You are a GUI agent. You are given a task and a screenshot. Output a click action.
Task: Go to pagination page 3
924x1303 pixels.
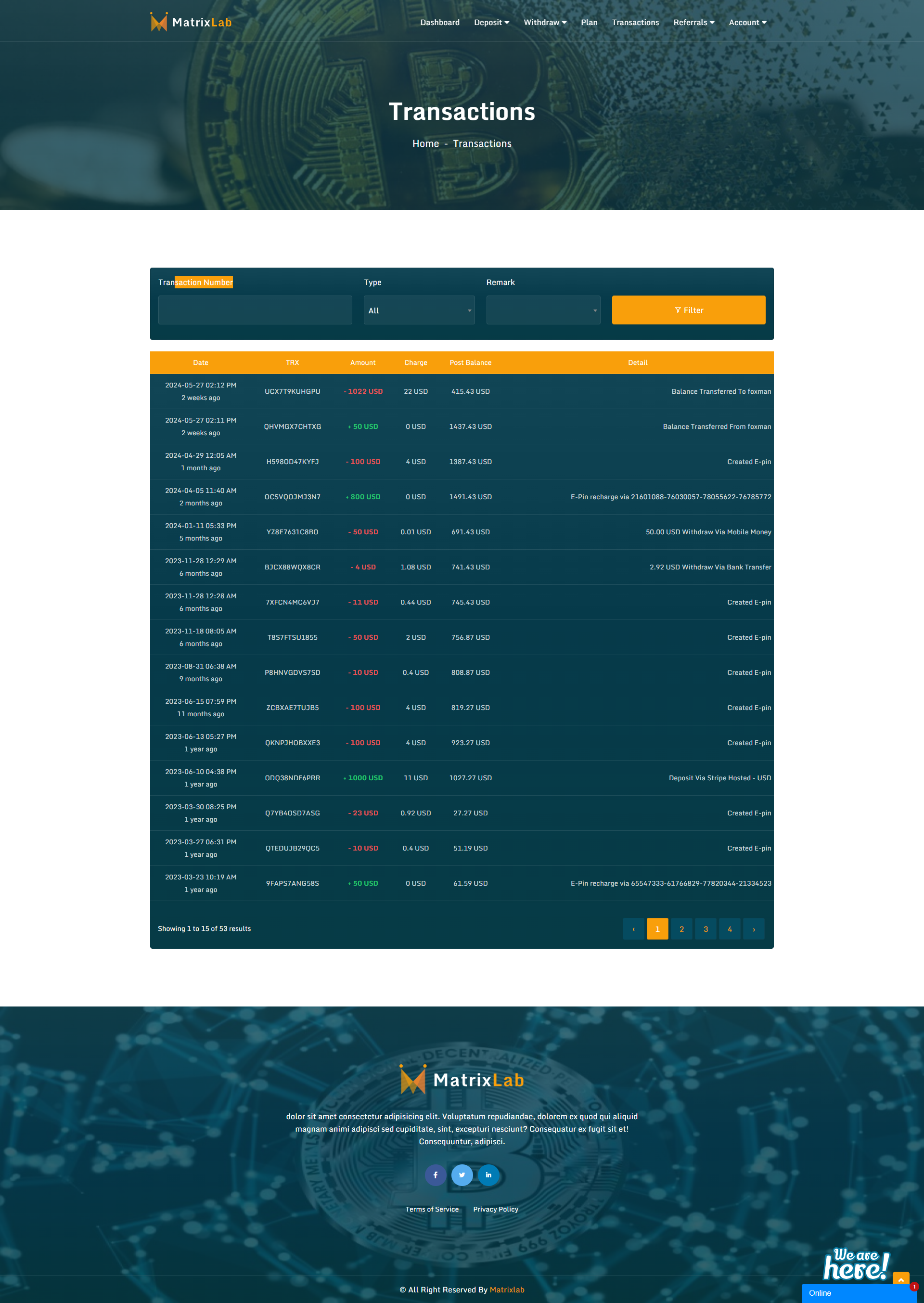coord(706,929)
